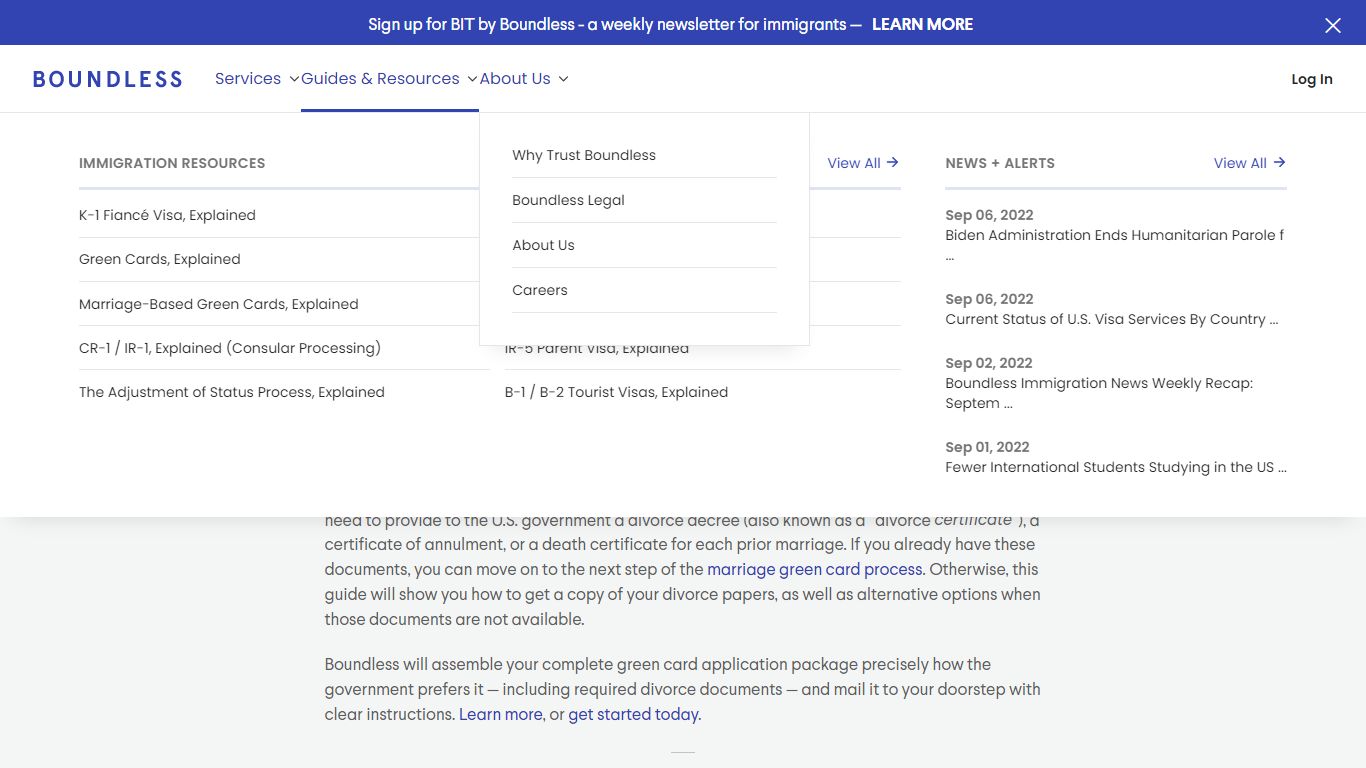
Task: Click the arrow icon in News + Alerts header
Action: click(x=1279, y=162)
